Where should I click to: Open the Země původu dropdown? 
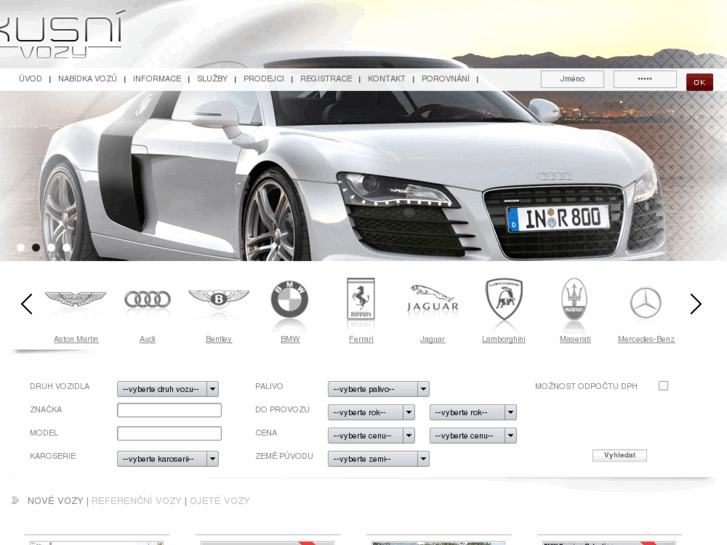(x=378, y=459)
